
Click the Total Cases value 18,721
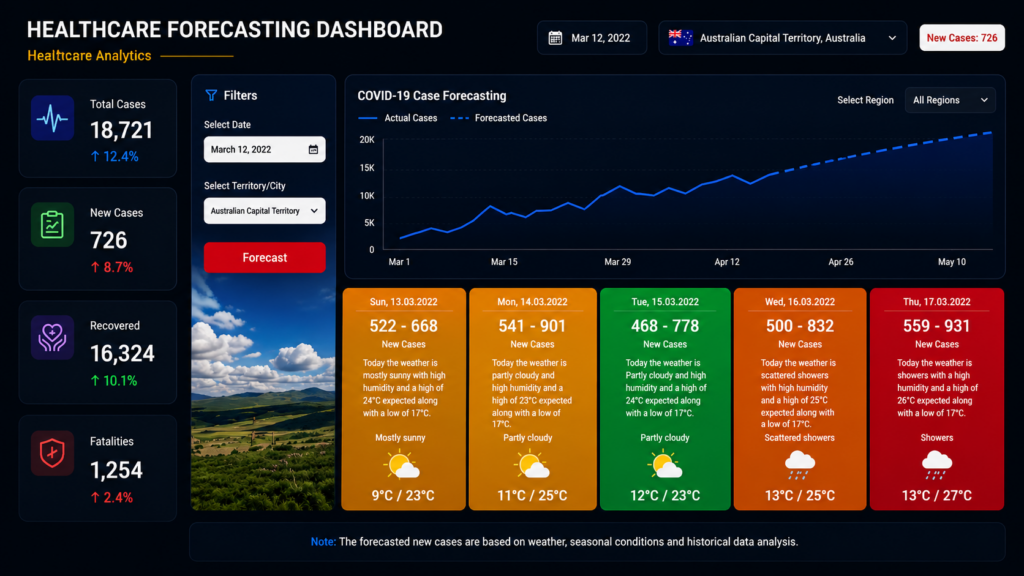pos(121,131)
